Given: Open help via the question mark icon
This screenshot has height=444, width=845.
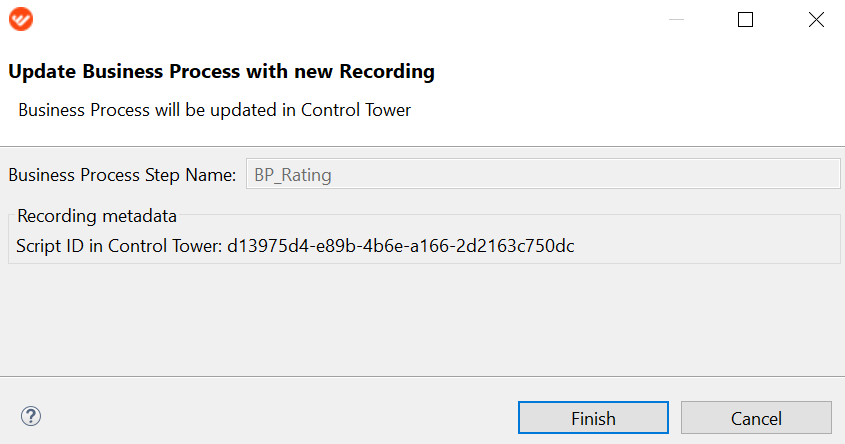Looking at the screenshot, I should pos(31,416).
